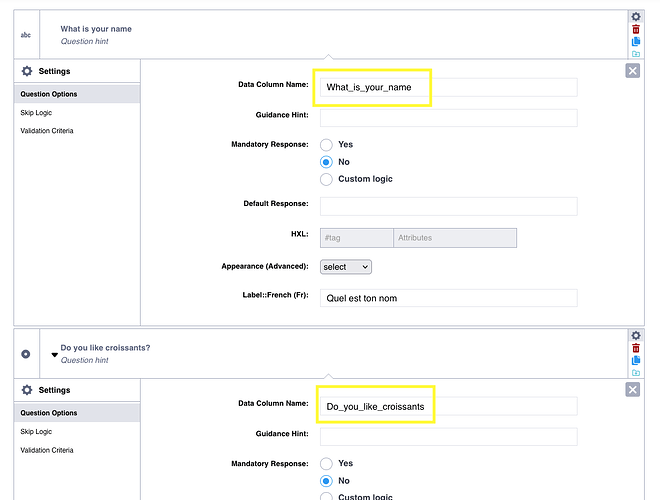This screenshot has width=660, height=500.
Task: Duplicate the "What is your name" question
Action: coord(635,41)
